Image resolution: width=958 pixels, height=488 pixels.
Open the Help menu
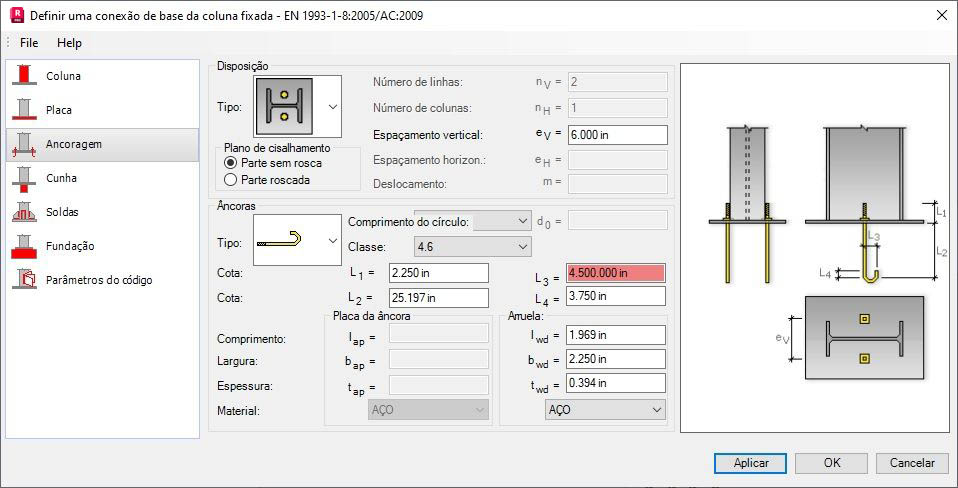[69, 43]
